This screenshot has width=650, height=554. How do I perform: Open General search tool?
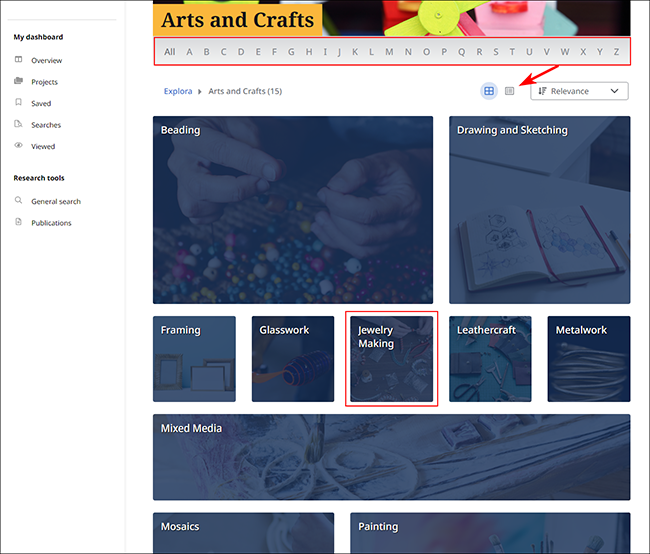56,202
